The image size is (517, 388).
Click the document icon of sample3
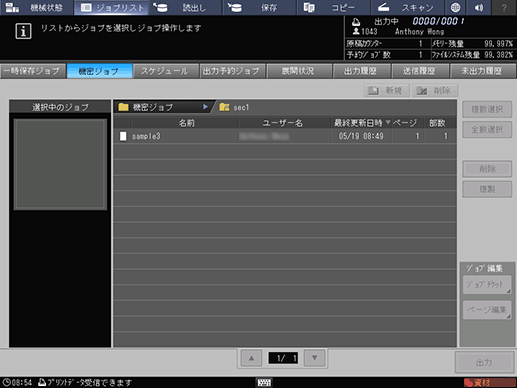pyautogui.click(x=123, y=136)
